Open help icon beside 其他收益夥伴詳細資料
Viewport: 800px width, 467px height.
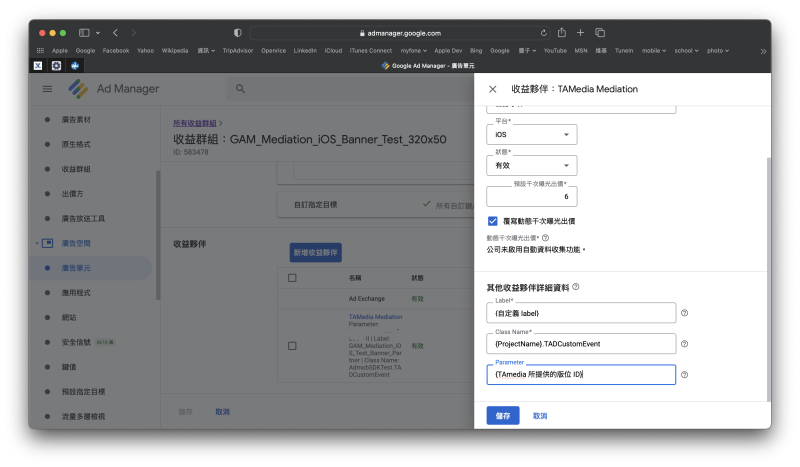[x=576, y=287]
